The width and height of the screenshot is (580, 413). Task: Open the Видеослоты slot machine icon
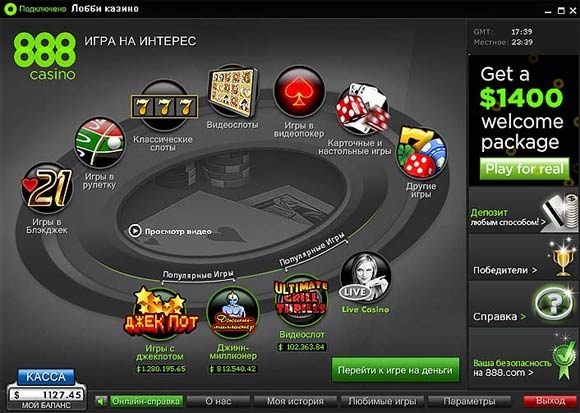pyautogui.click(x=232, y=91)
